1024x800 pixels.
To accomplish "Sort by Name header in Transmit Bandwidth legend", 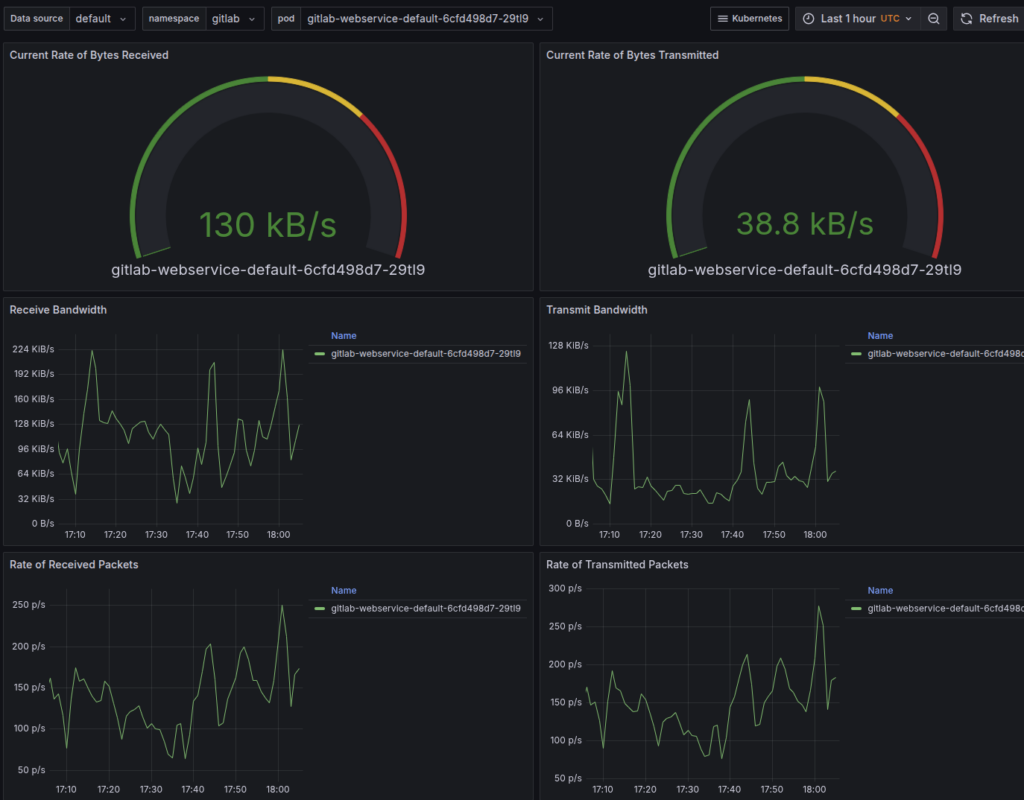I will coord(880,336).
